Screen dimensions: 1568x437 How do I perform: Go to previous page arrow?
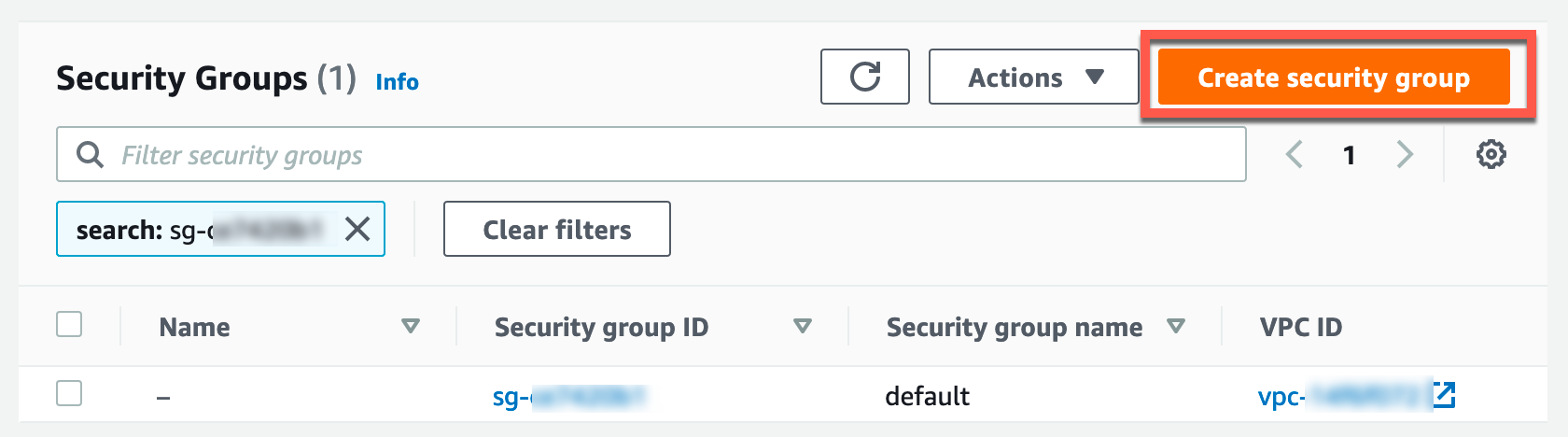click(x=1295, y=154)
